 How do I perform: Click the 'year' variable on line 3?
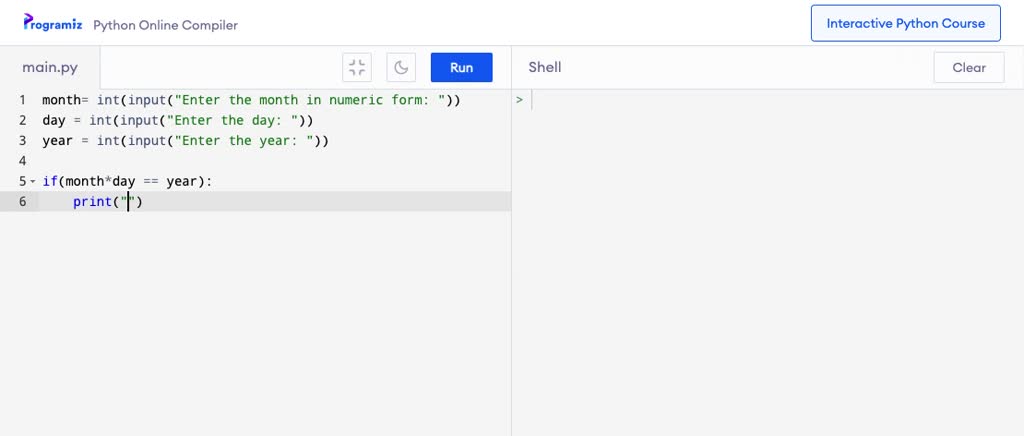(x=57, y=140)
